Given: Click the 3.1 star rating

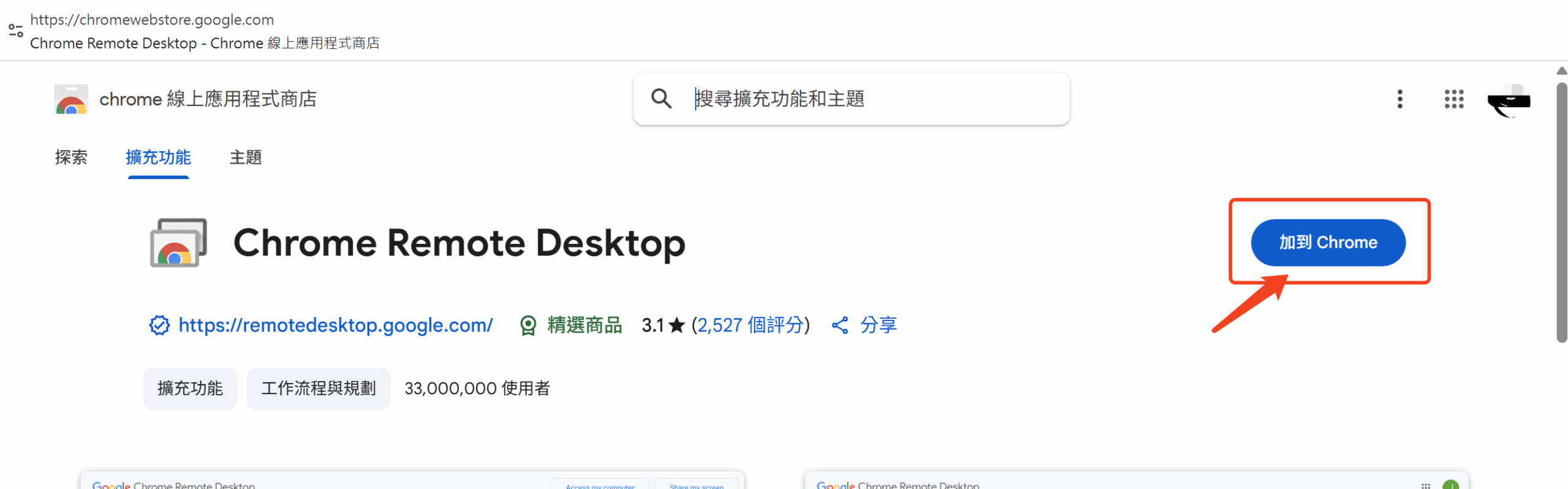Looking at the screenshot, I should (663, 325).
